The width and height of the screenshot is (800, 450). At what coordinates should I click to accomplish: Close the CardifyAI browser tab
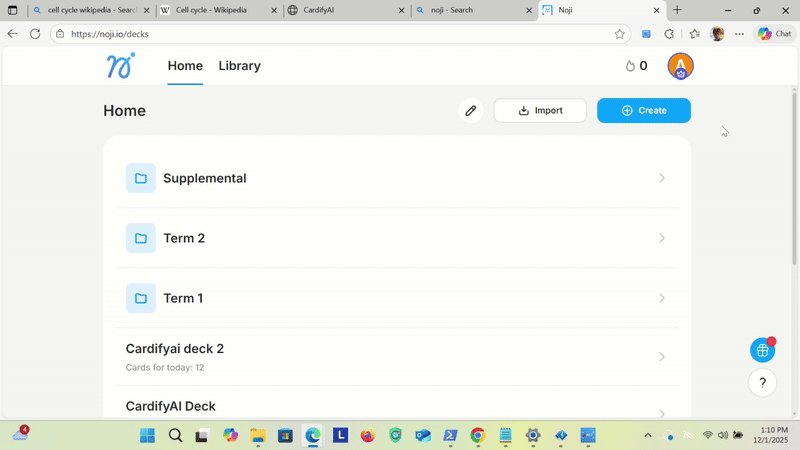pyautogui.click(x=402, y=10)
